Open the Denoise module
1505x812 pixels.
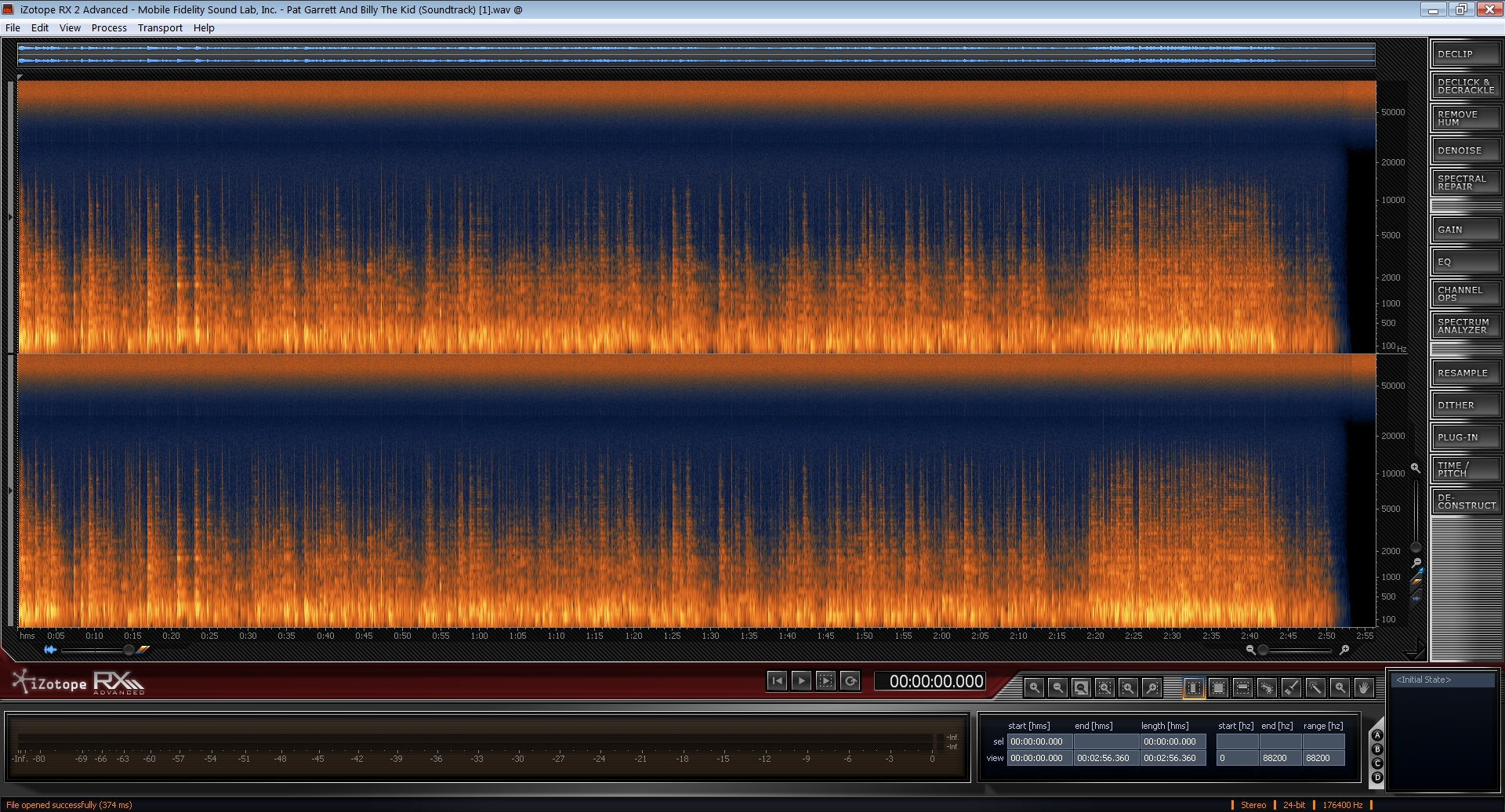click(1466, 150)
